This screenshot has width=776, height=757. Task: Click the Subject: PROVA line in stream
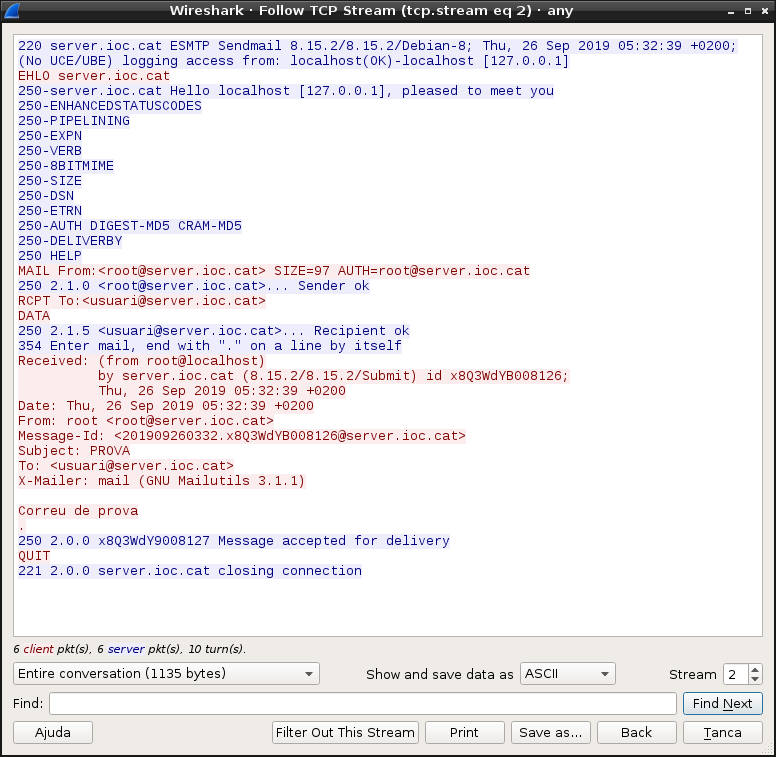tap(74, 451)
